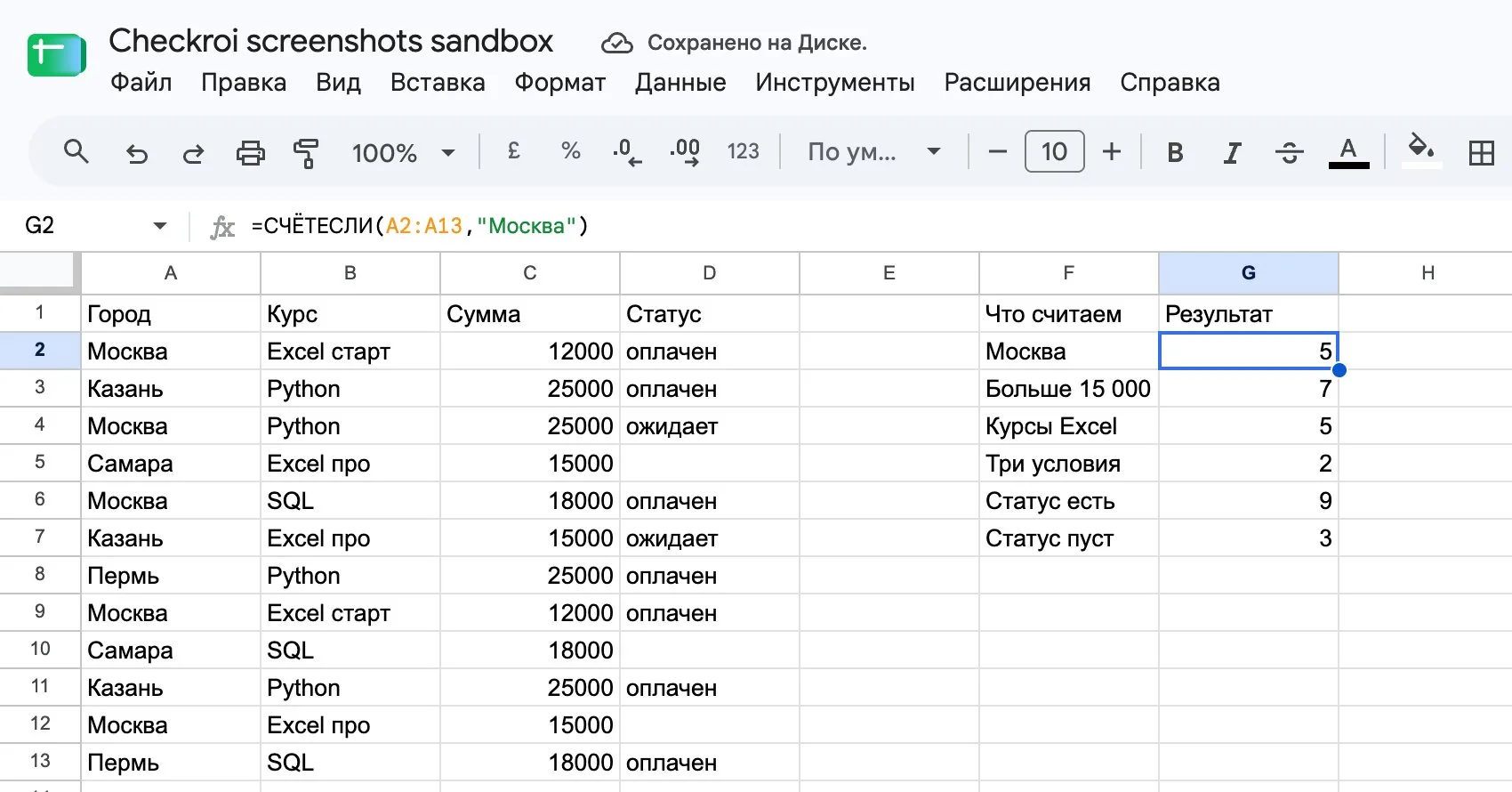Open the Правка menu
Viewport: 1512px width, 792px height.
(x=244, y=83)
